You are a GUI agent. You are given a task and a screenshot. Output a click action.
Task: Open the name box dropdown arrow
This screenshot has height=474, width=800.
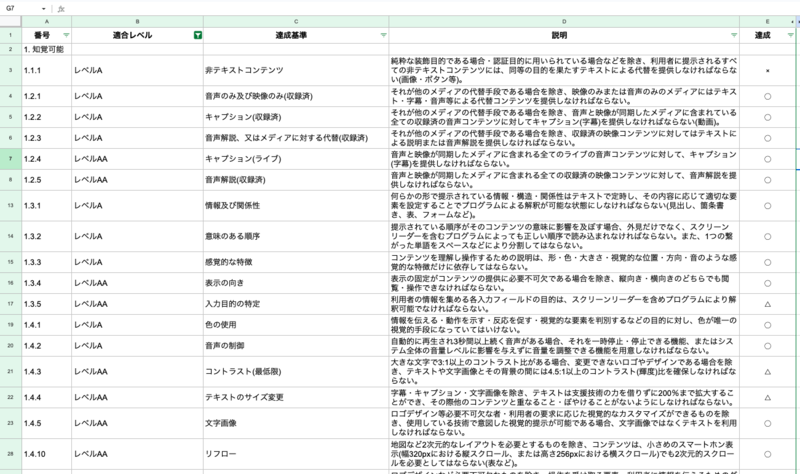pyautogui.click(x=43, y=9)
